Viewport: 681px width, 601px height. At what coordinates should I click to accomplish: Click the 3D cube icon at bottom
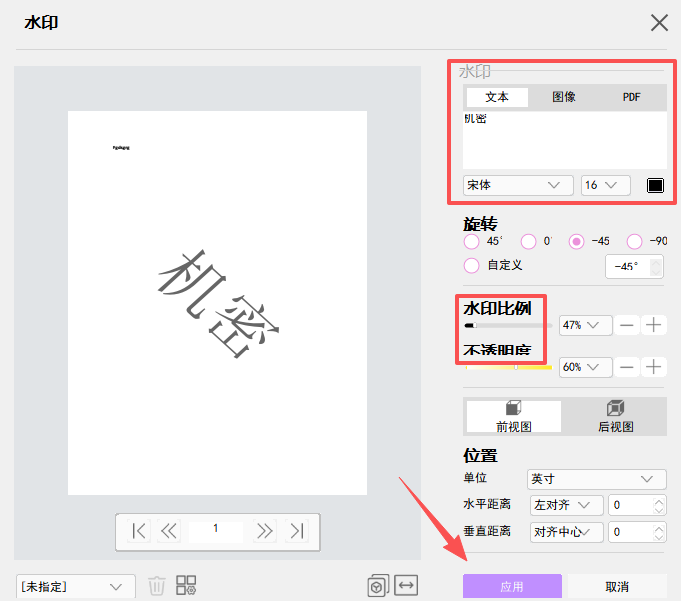378,586
